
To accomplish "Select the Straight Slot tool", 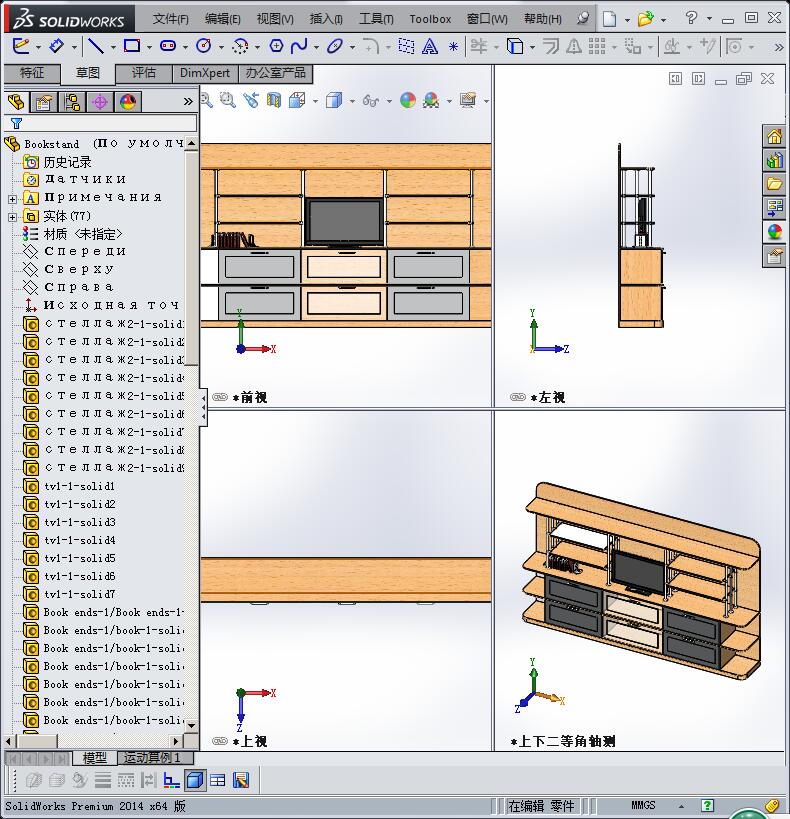I will click(x=168, y=46).
